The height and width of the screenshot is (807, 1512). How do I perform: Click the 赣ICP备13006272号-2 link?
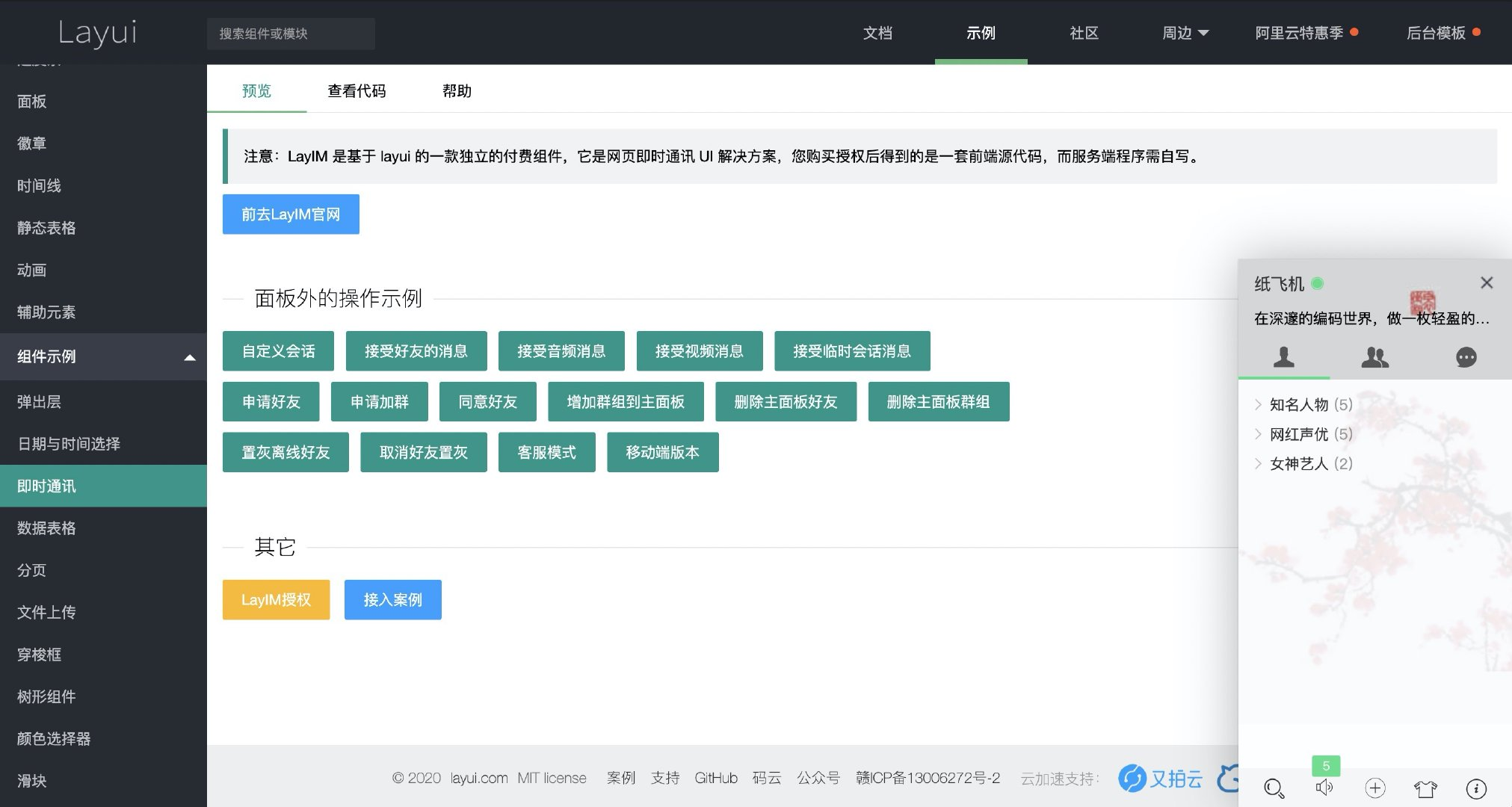pos(928,779)
